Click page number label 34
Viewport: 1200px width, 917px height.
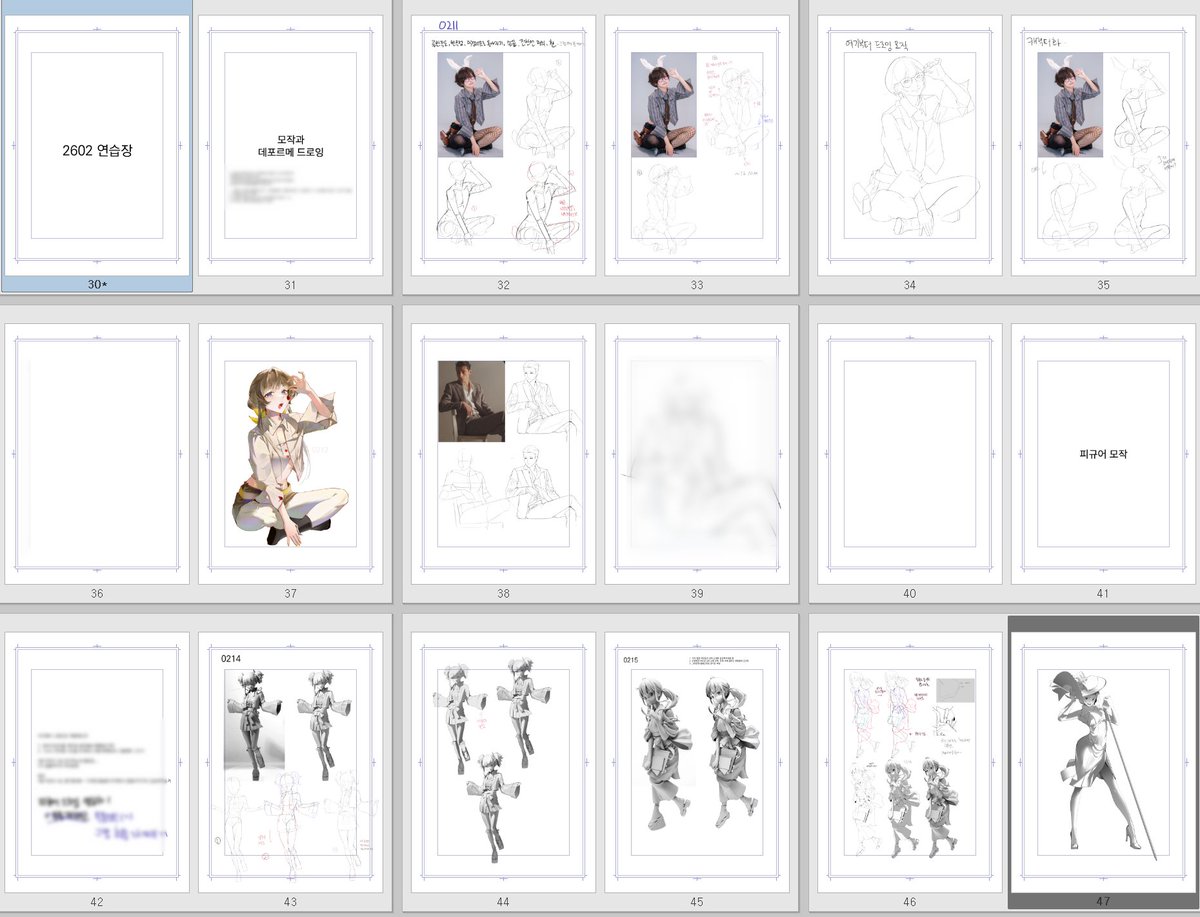(x=910, y=285)
